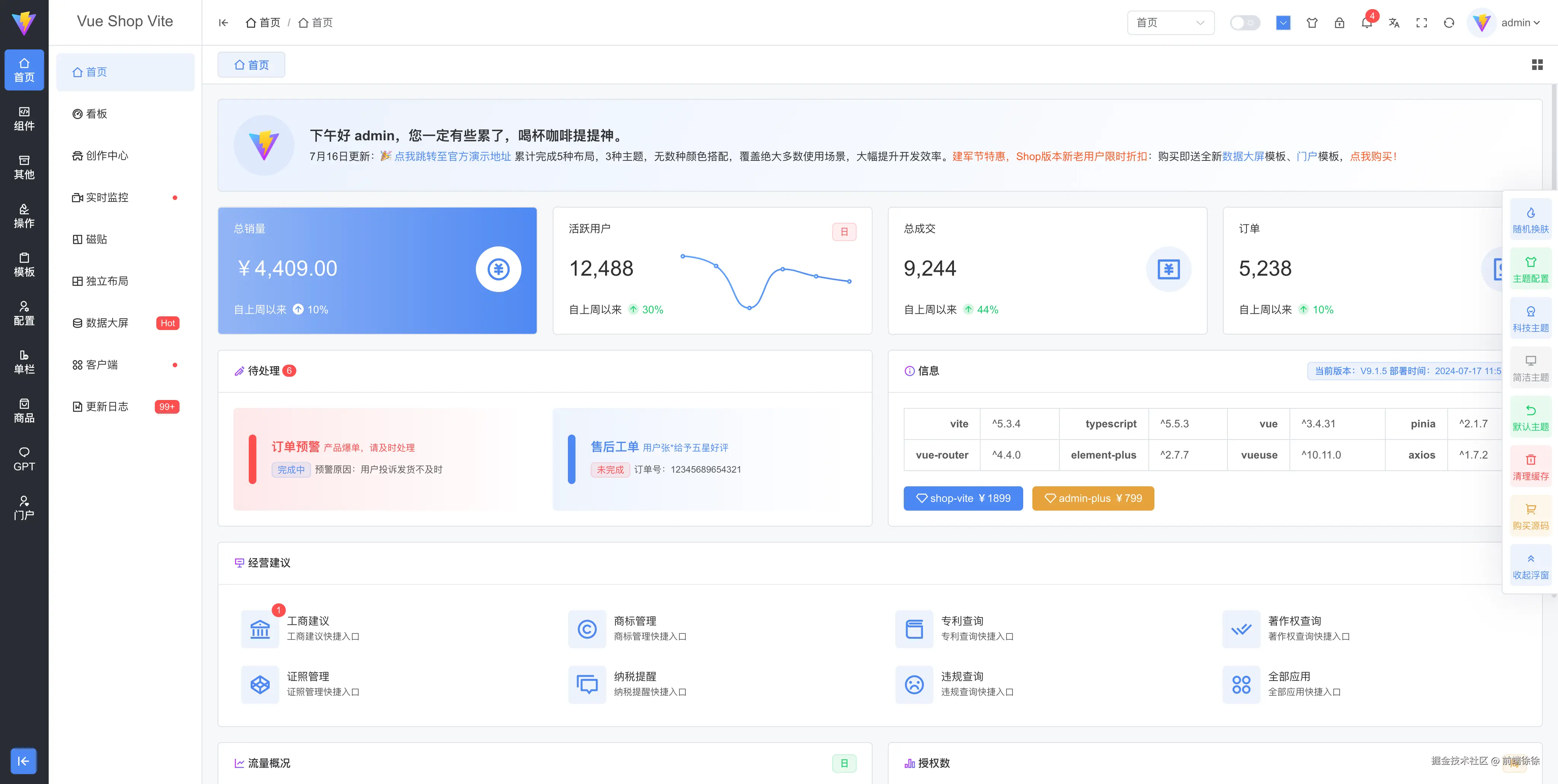Fold menu using header collapse arrow
Screen dimensions: 1558x784
[223, 23]
